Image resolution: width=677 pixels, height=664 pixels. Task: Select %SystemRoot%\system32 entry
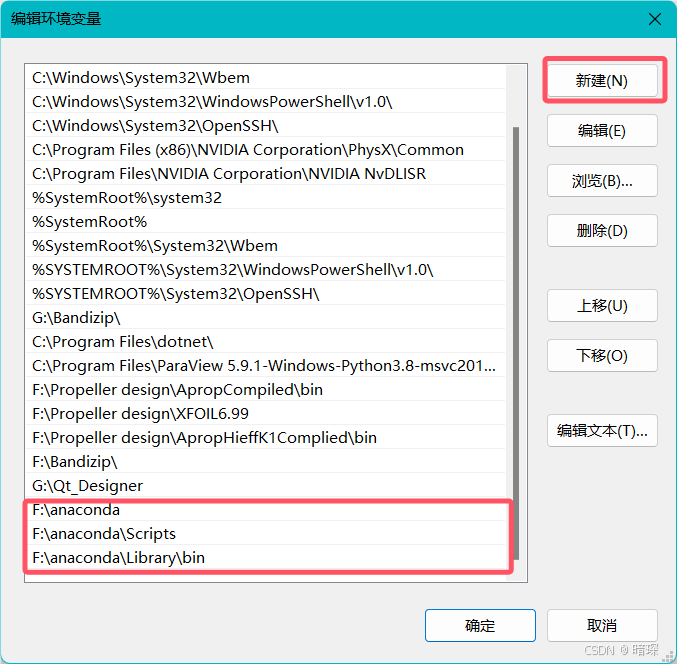266,198
